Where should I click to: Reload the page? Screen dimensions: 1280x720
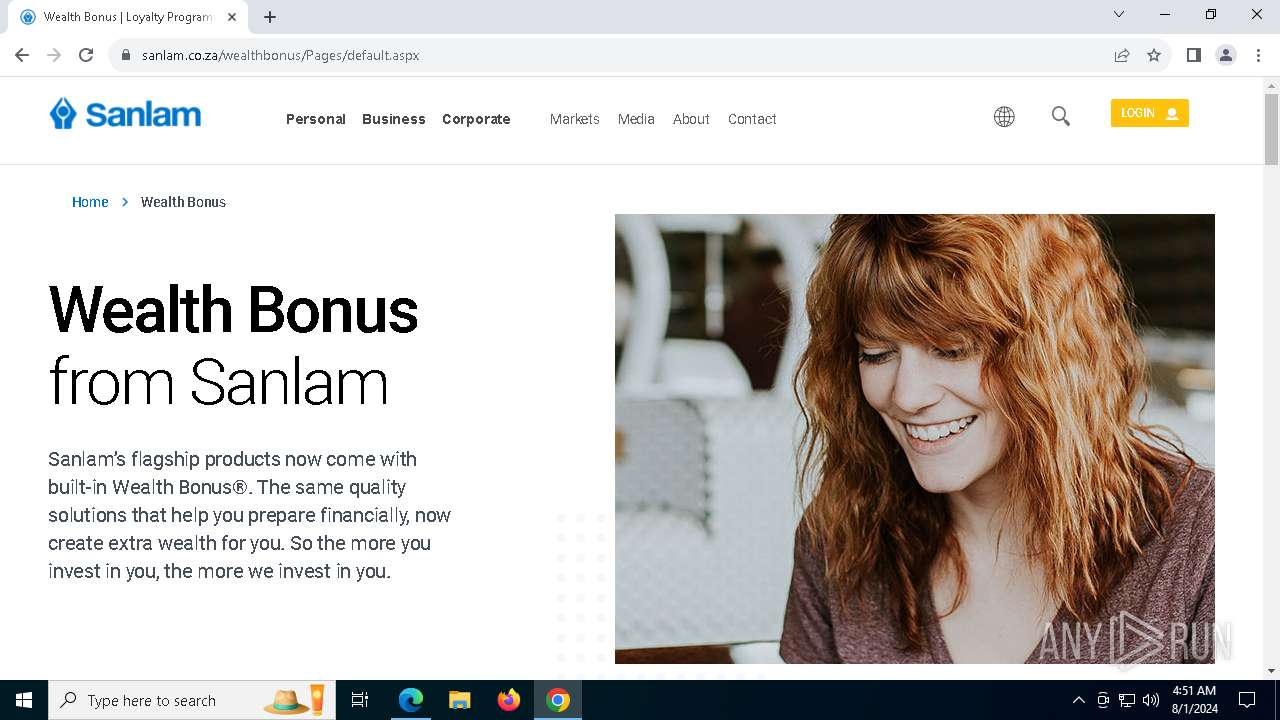click(86, 55)
